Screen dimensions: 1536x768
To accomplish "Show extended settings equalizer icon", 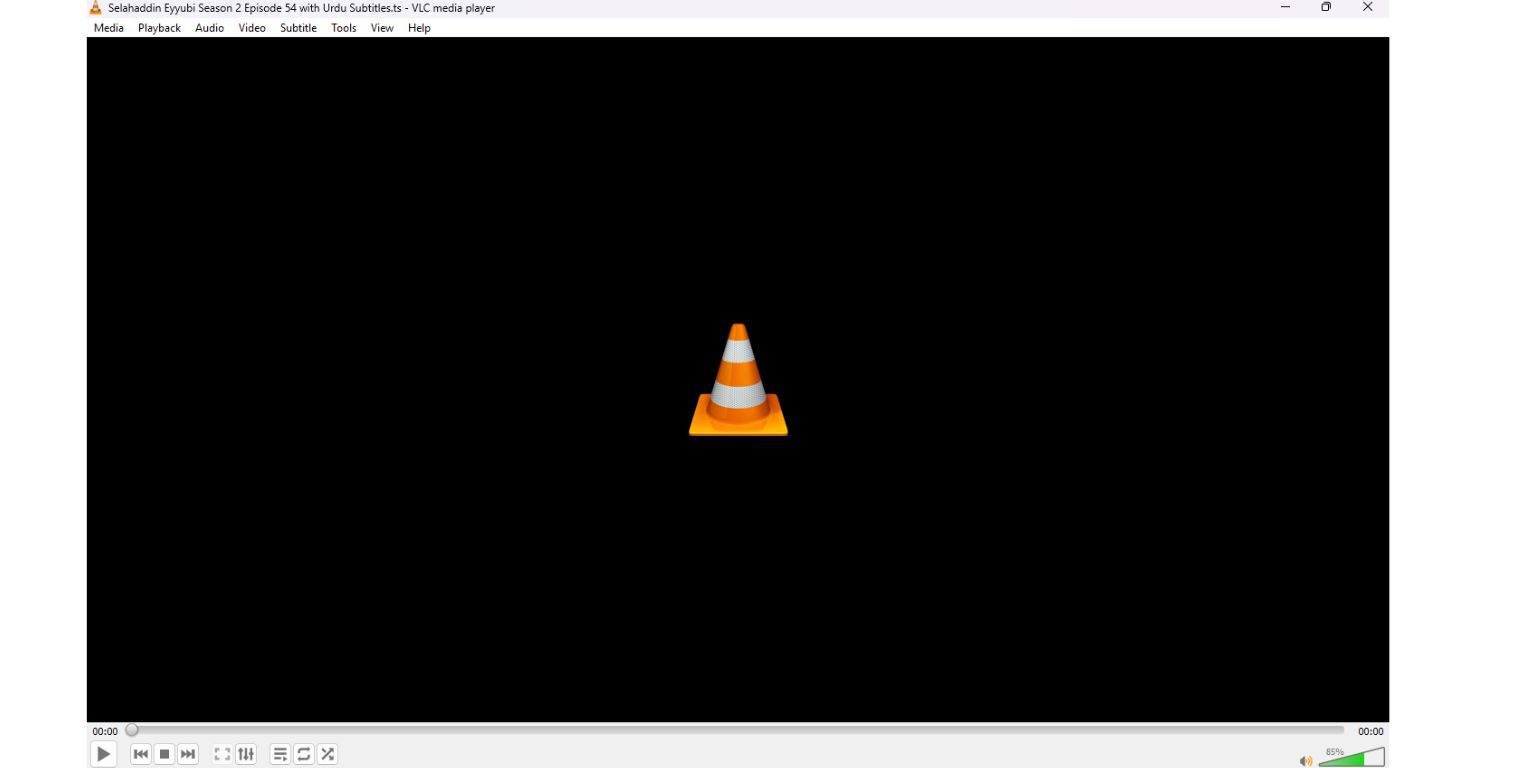I will point(246,754).
